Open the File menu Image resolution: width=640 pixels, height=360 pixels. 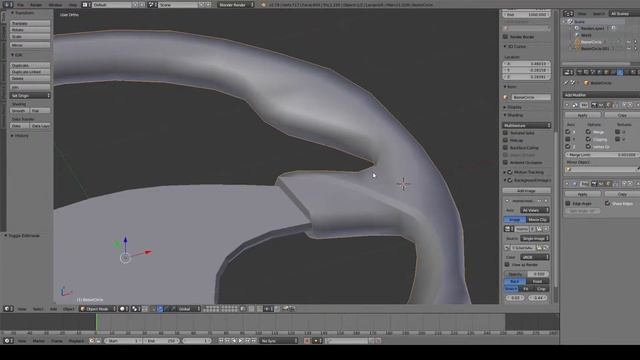click(x=20, y=5)
